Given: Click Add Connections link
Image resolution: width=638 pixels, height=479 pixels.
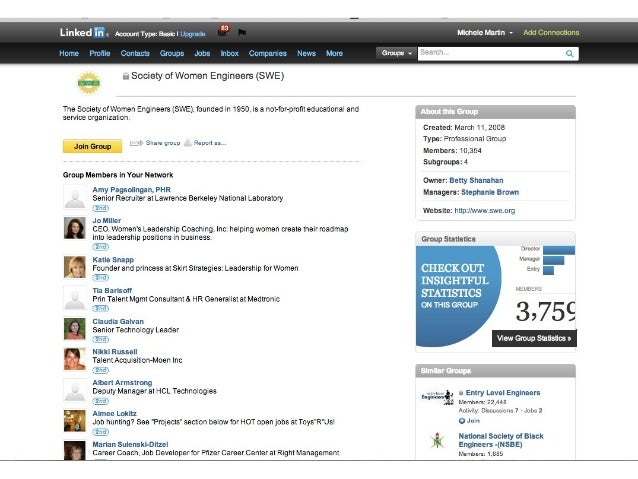Looking at the screenshot, I should point(551,33).
